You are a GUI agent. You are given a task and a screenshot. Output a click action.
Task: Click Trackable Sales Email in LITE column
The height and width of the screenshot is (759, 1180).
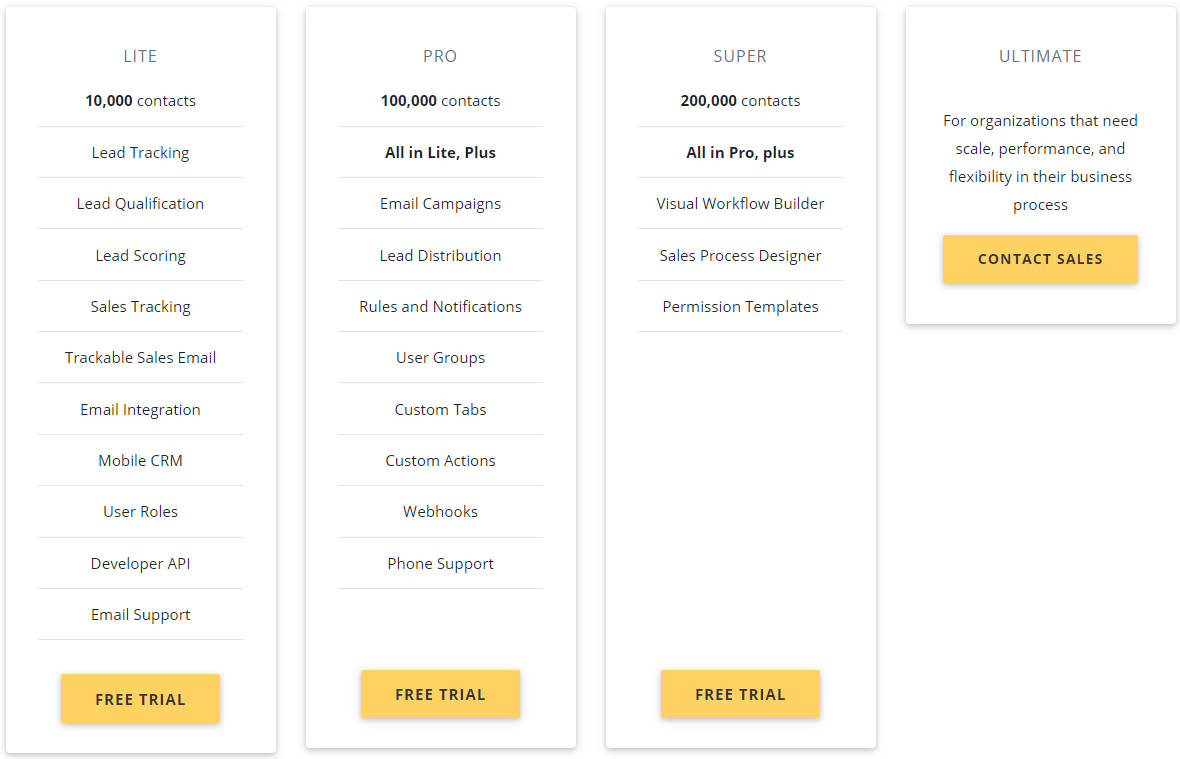tap(140, 357)
